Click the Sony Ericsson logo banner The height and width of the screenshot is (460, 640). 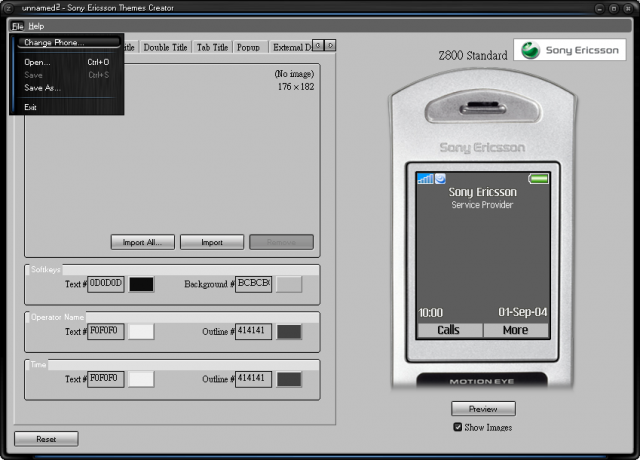point(569,50)
